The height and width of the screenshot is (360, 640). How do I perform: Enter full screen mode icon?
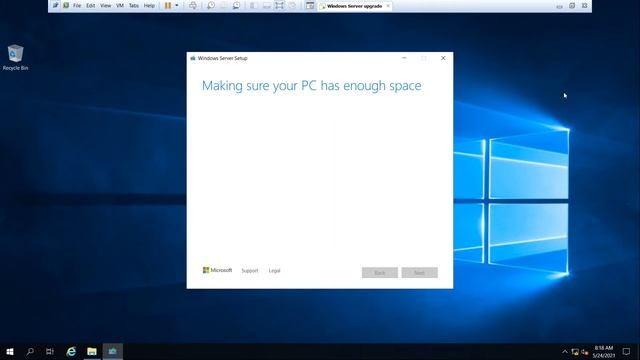pyautogui.click(x=279, y=6)
